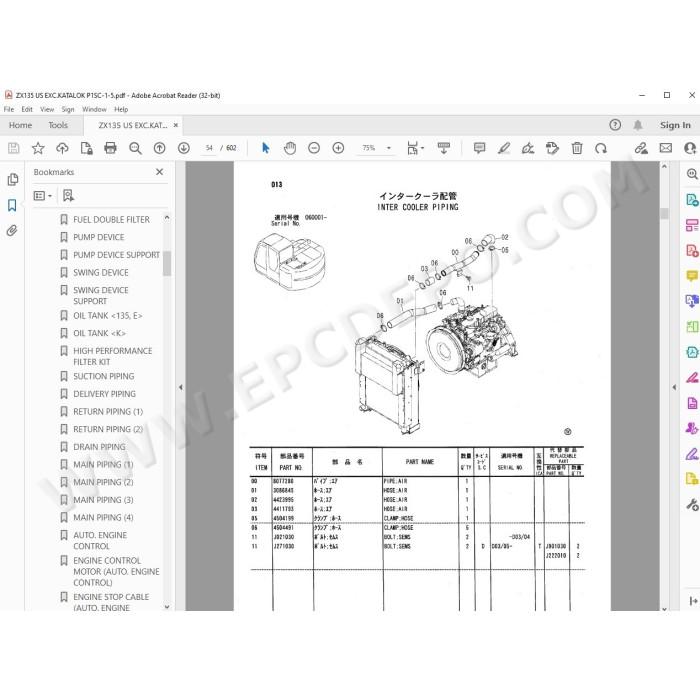Click the Sign In button
700x700 pixels.
tap(675, 125)
